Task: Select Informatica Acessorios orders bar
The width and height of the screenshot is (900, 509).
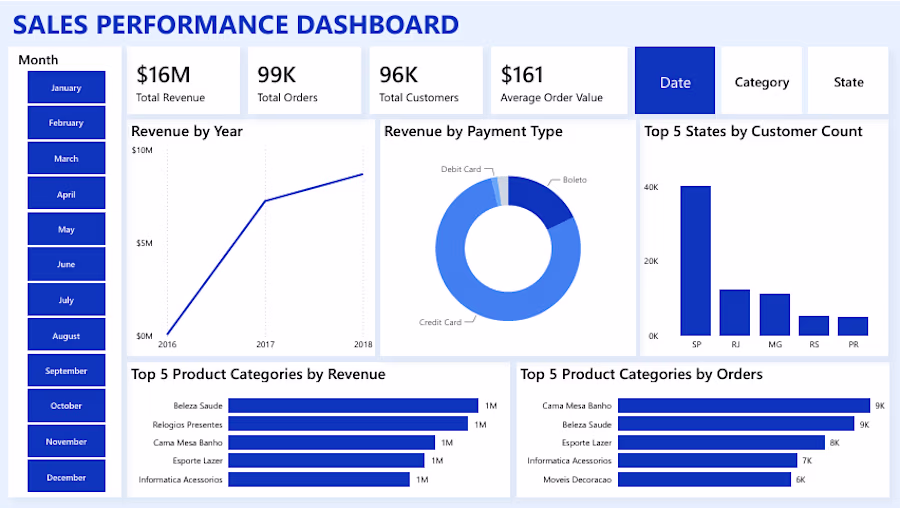Action: [708, 460]
